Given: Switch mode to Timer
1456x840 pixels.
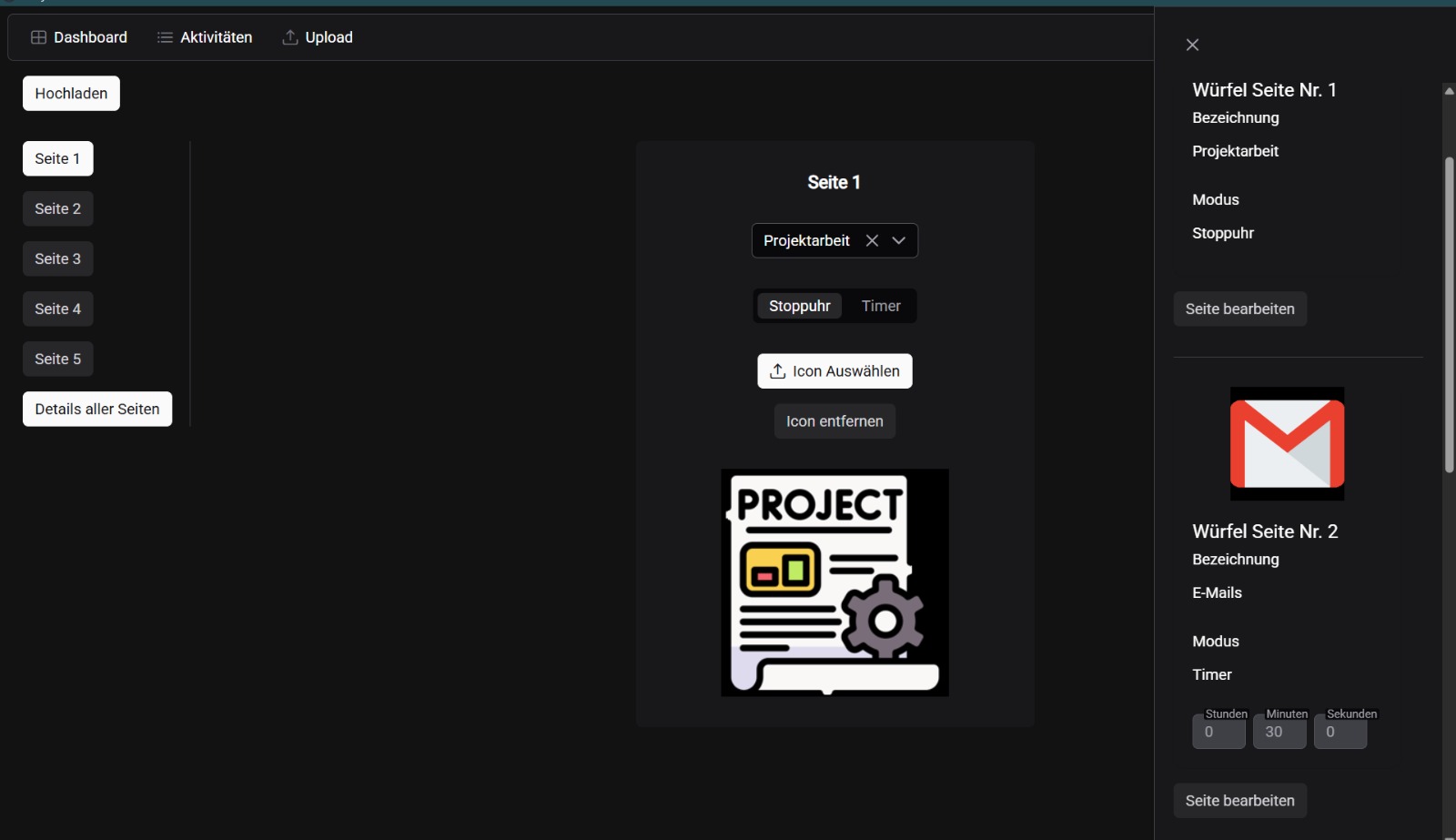Looking at the screenshot, I should coord(880,306).
